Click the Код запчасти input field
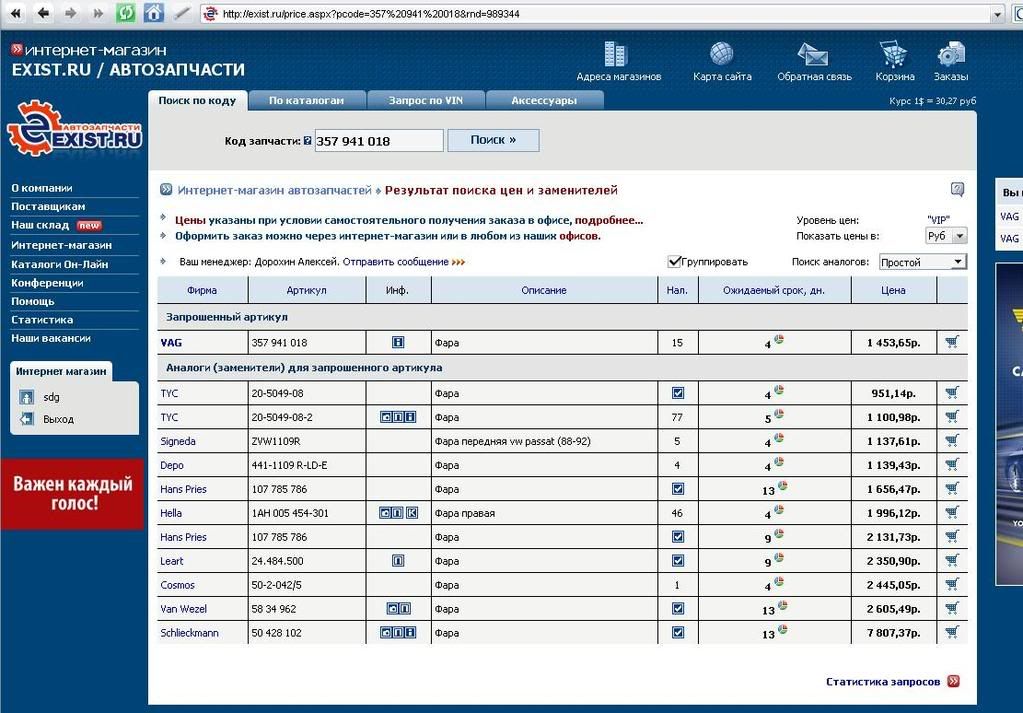1023x713 pixels. coord(378,140)
